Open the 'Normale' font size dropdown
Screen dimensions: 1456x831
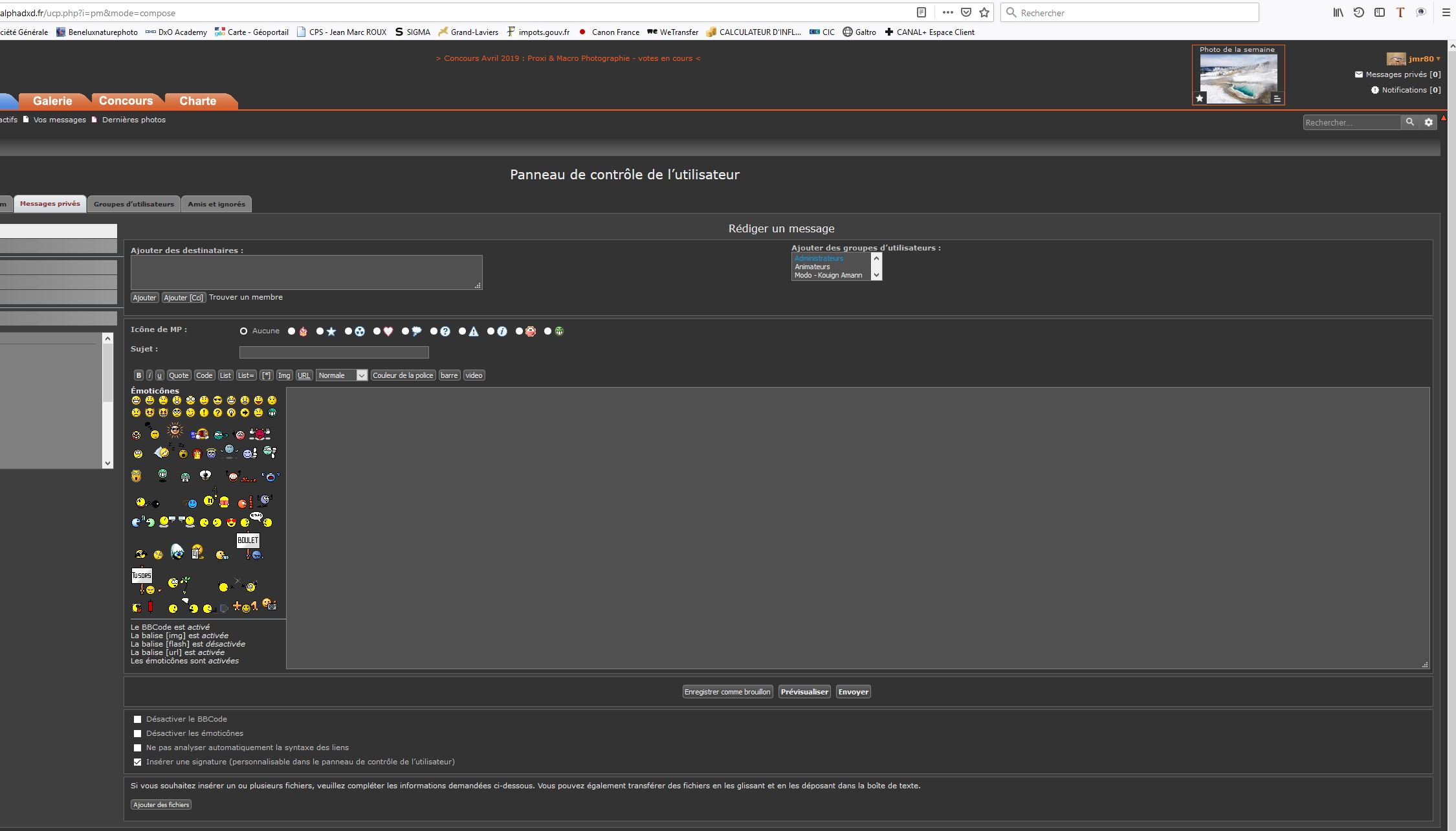[x=342, y=375]
